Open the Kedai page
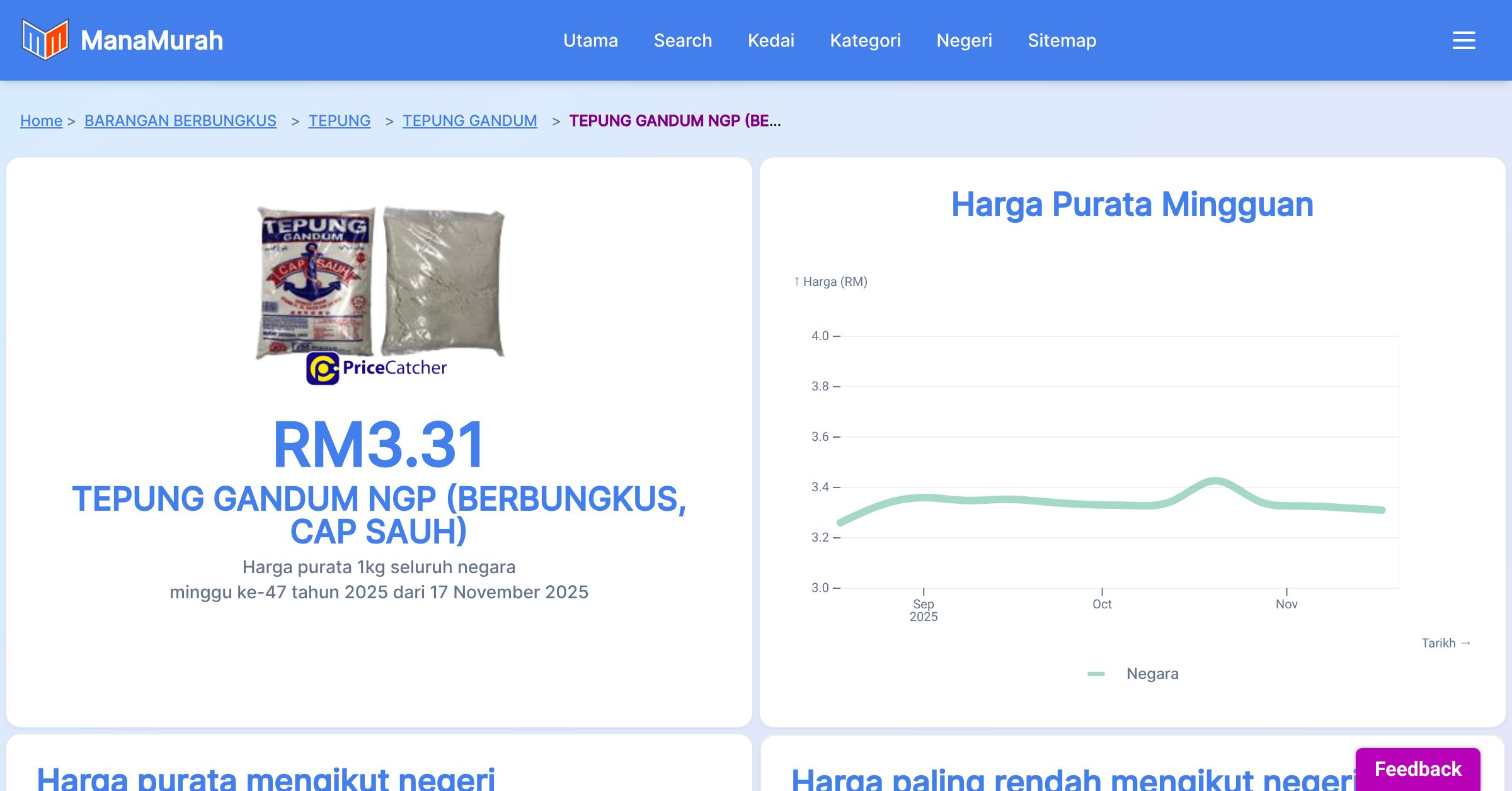Screen dimensions: 1512x791 tap(771, 40)
